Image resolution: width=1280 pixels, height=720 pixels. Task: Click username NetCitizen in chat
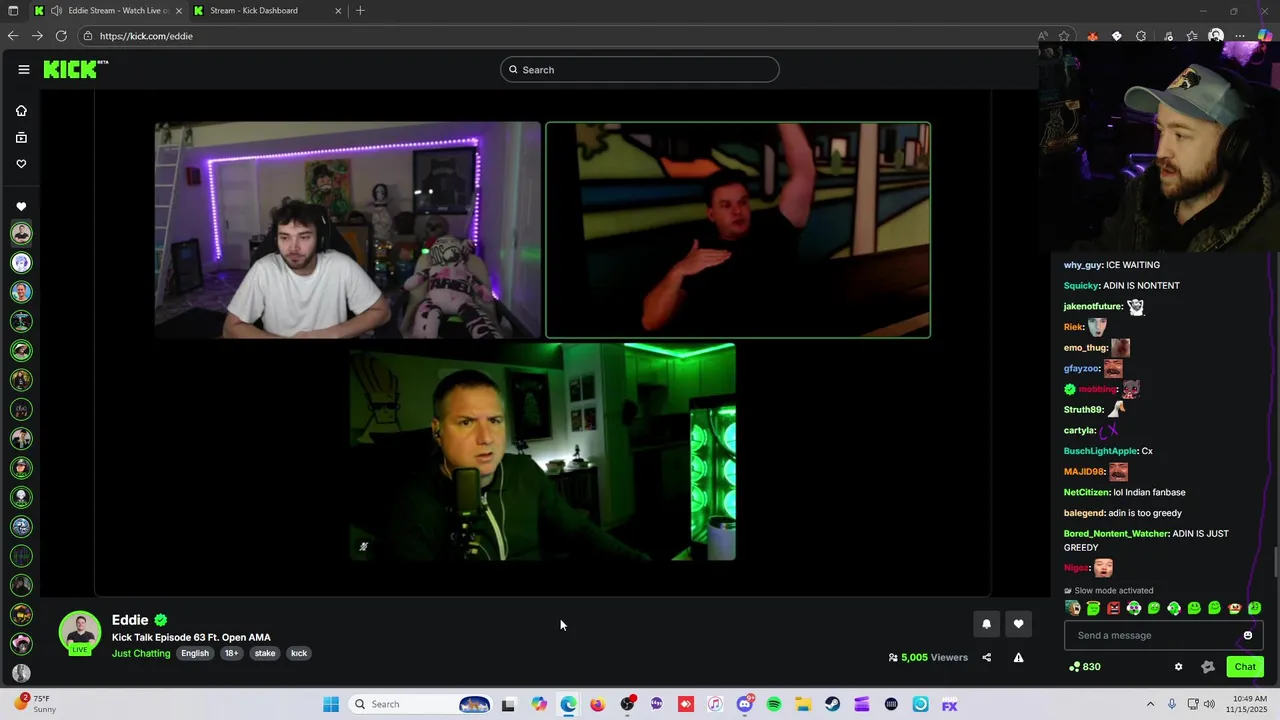pos(1087,492)
